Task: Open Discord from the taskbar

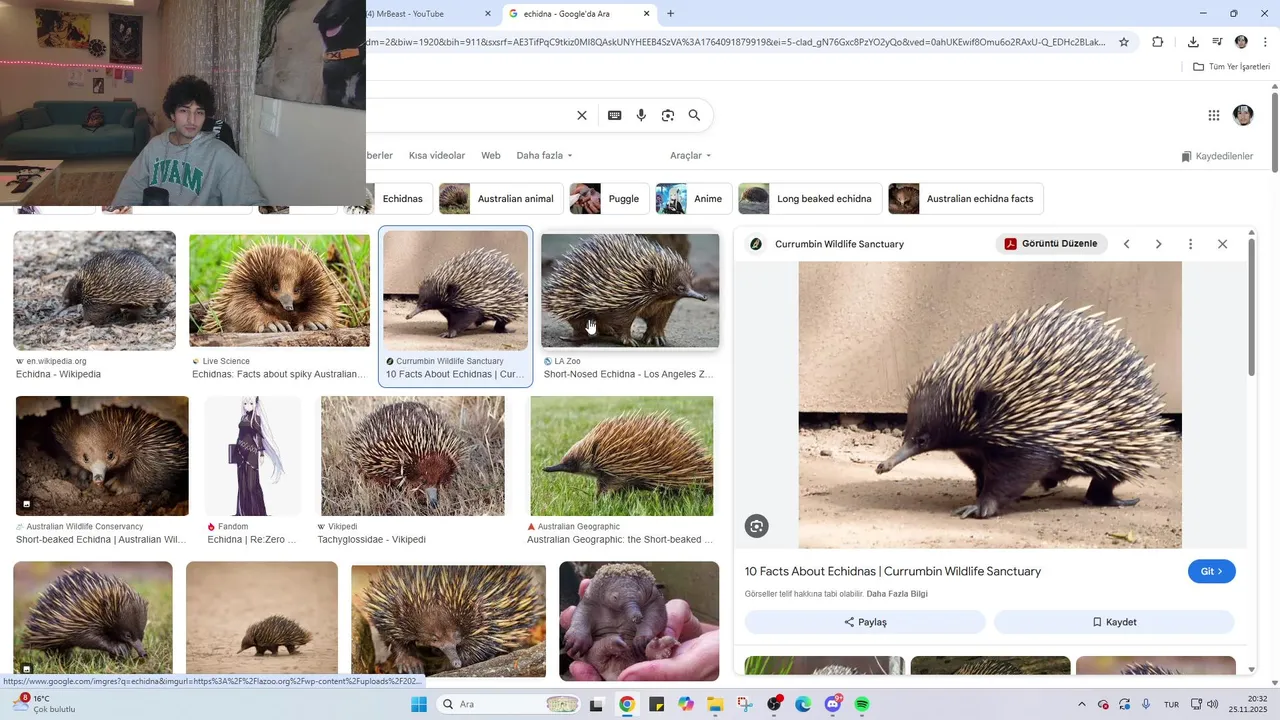Action: (833, 704)
